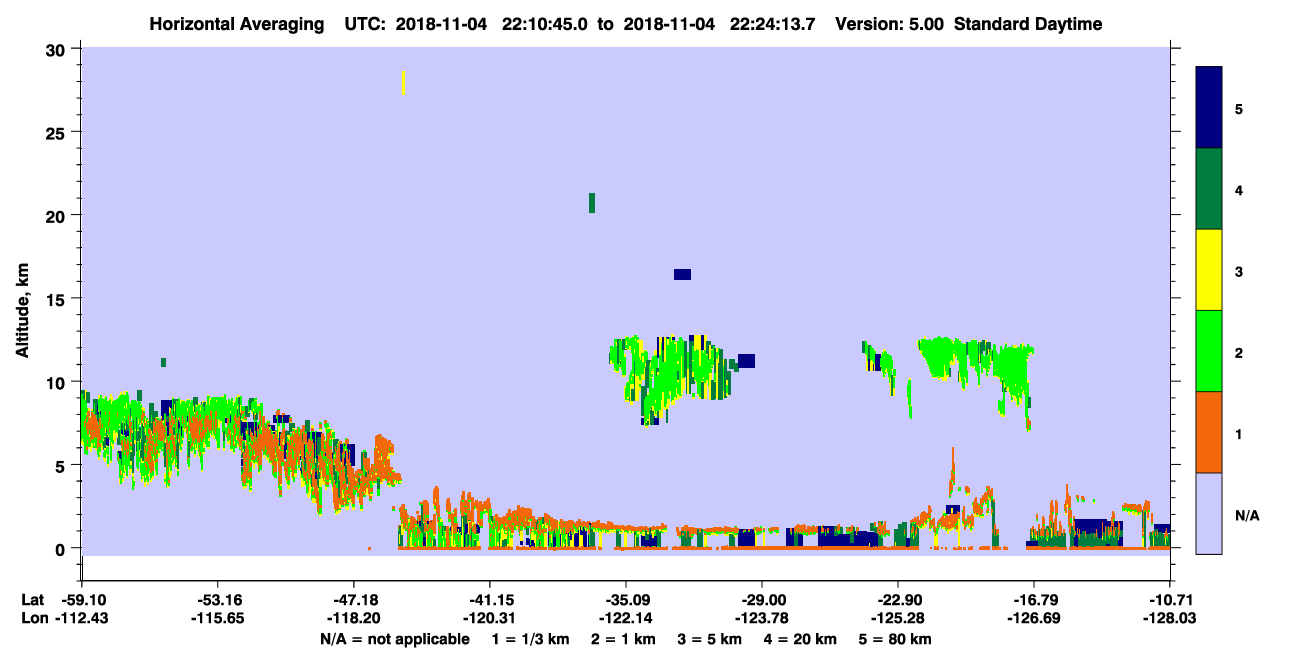This screenshot has height=667, width=1300.
Task: Click latitude value -41.15
Action: point(489,600)
